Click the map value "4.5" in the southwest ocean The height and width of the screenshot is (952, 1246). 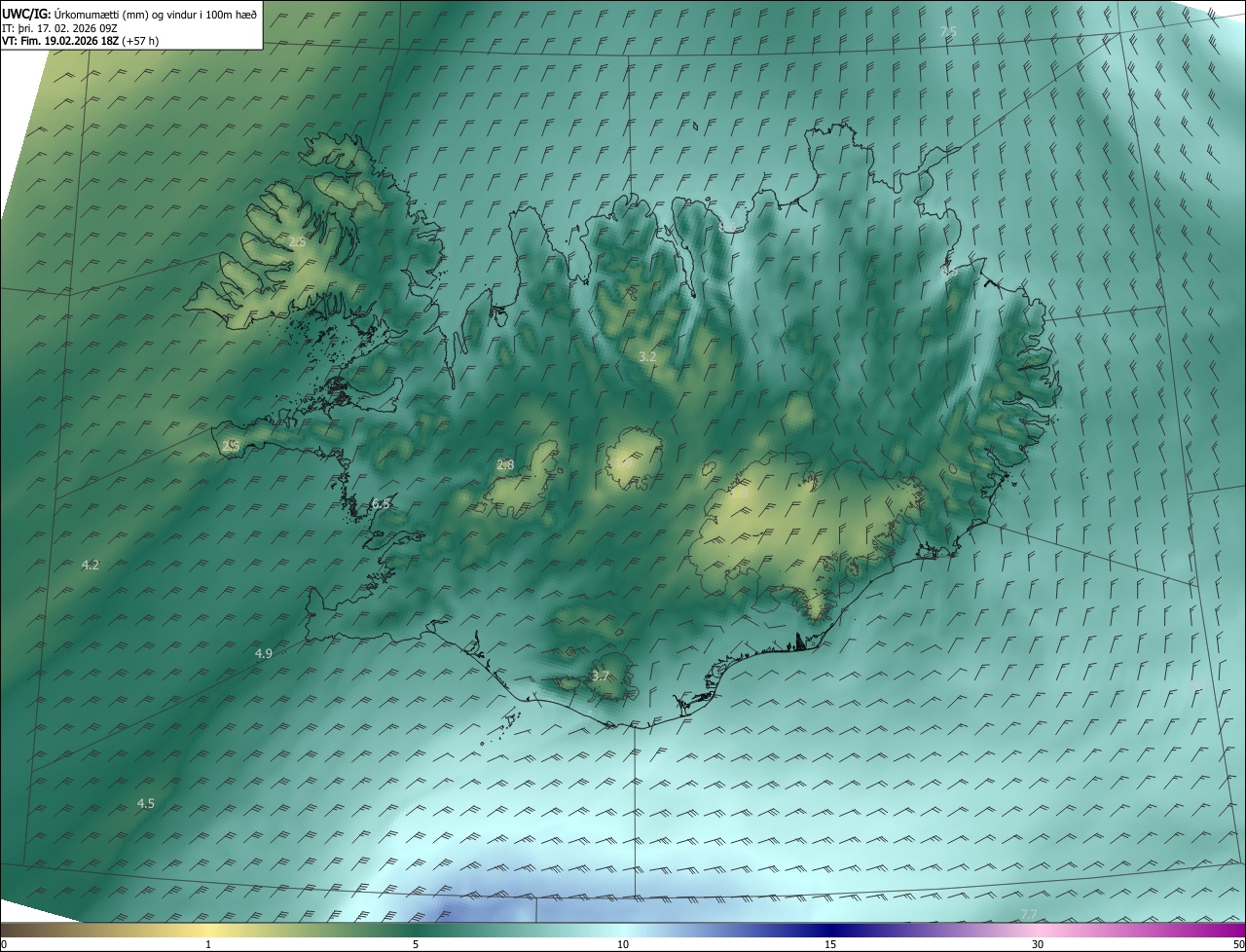point(146,803)
